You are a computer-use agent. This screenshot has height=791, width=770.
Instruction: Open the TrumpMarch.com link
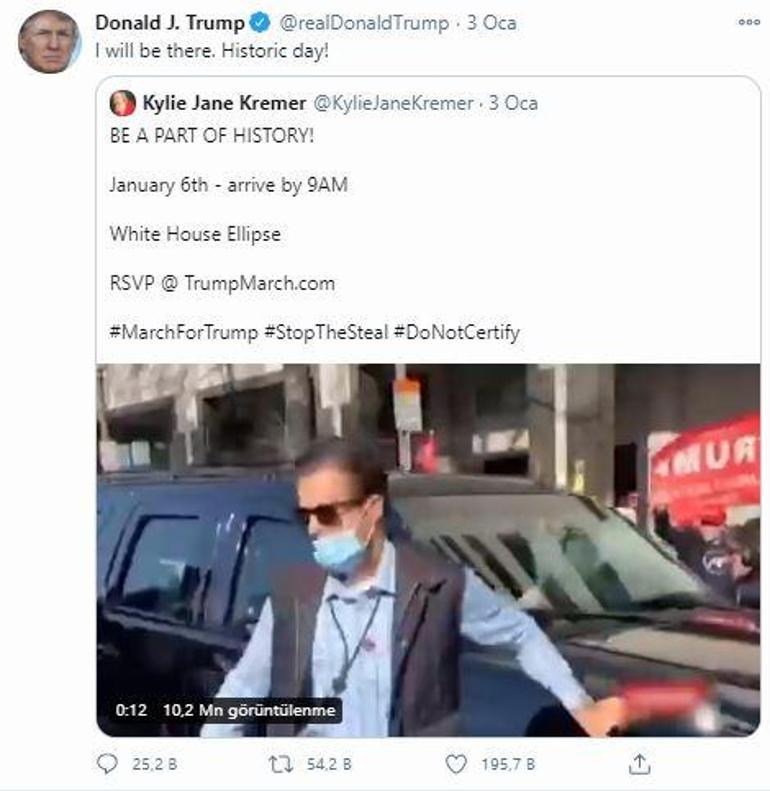tap(259, 283)
